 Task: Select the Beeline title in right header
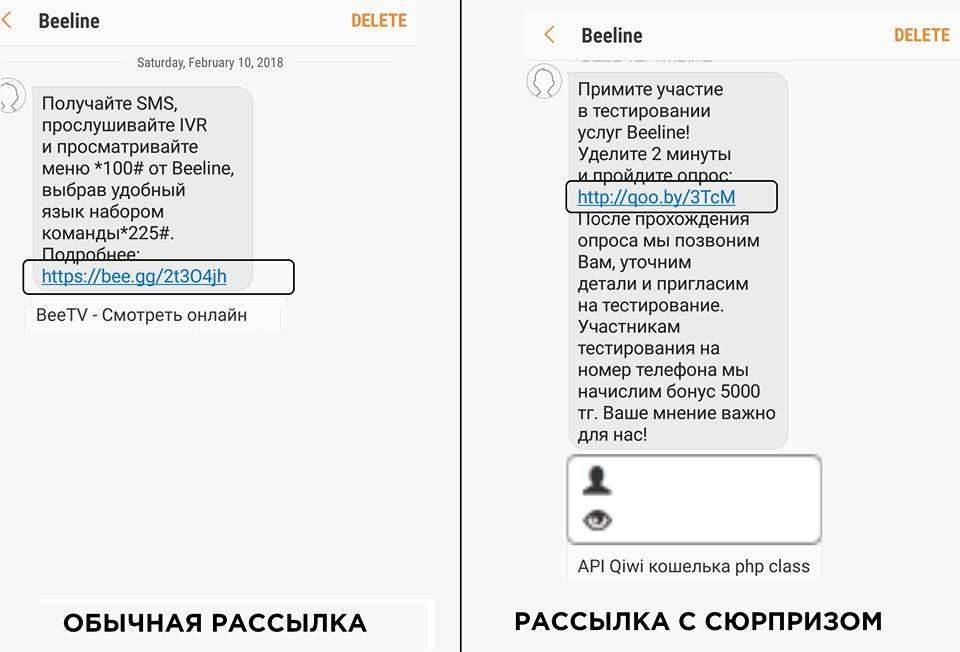(x=611, y=36)
